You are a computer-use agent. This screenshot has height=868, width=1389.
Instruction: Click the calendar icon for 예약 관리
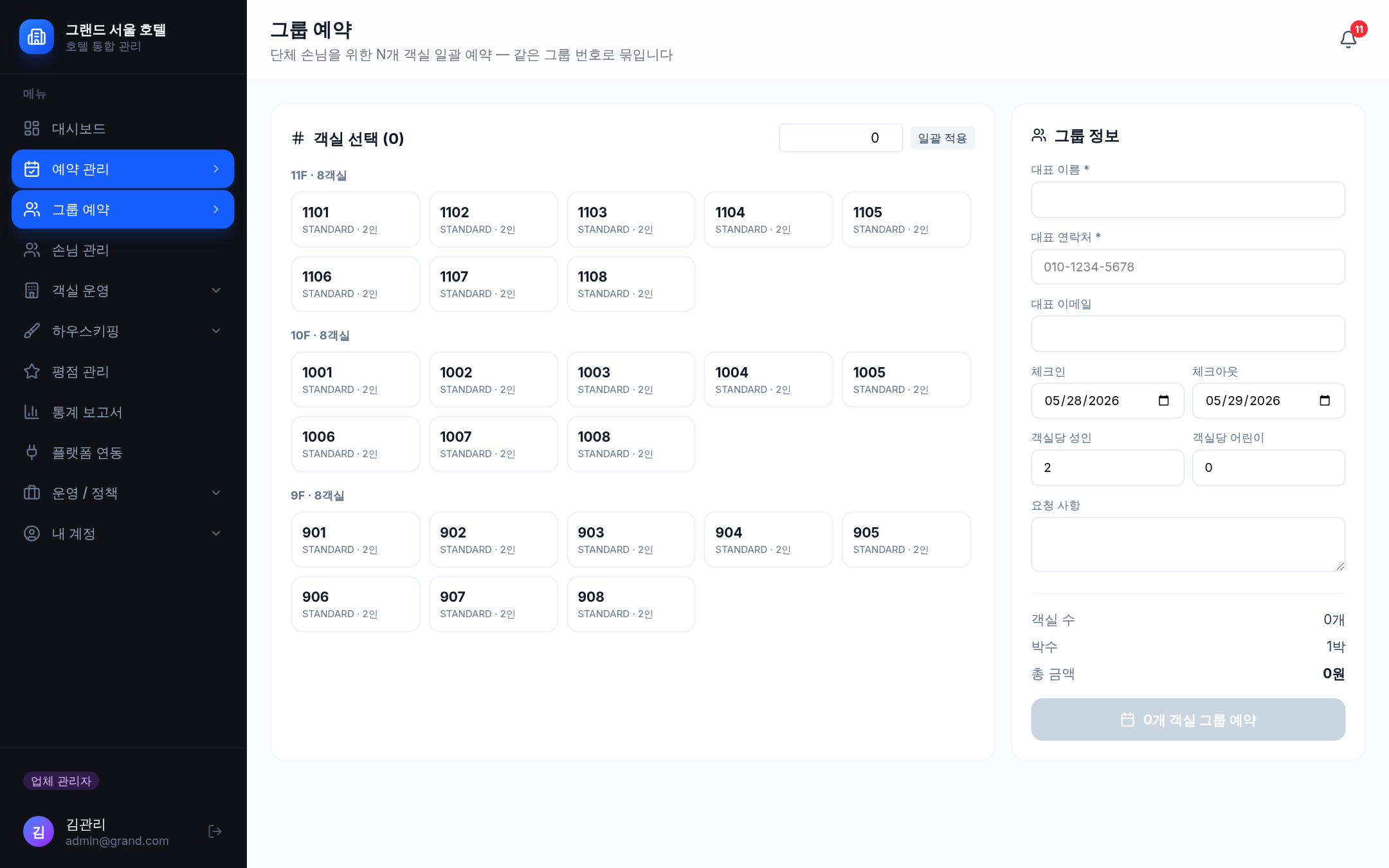coord(32,169)
